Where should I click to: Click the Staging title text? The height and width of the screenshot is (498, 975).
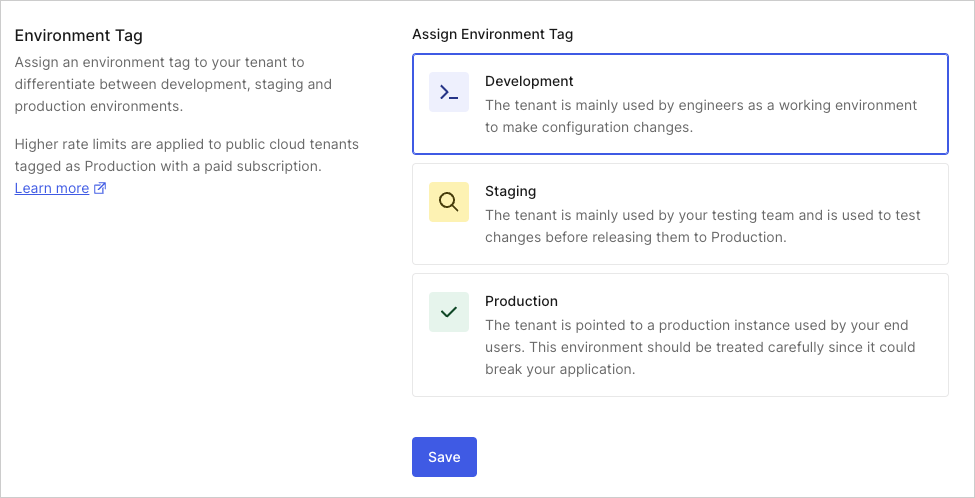(511, 191)
